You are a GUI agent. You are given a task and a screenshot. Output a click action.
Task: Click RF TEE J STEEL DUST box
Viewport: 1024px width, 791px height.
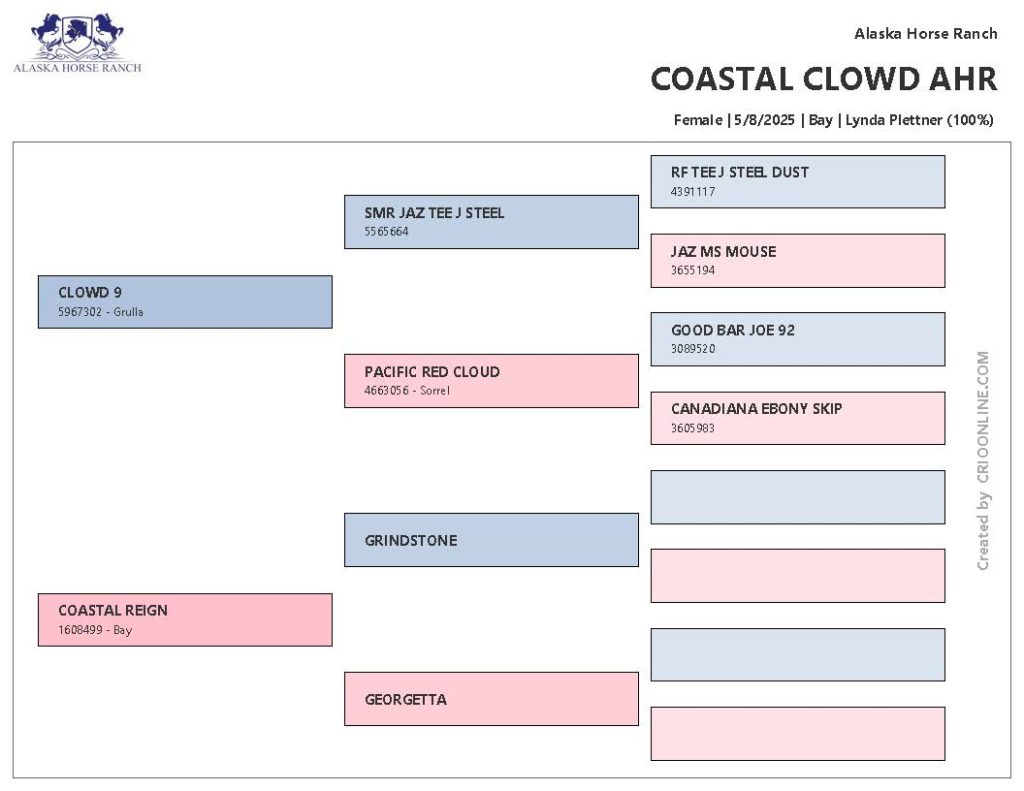pos(797,182)
